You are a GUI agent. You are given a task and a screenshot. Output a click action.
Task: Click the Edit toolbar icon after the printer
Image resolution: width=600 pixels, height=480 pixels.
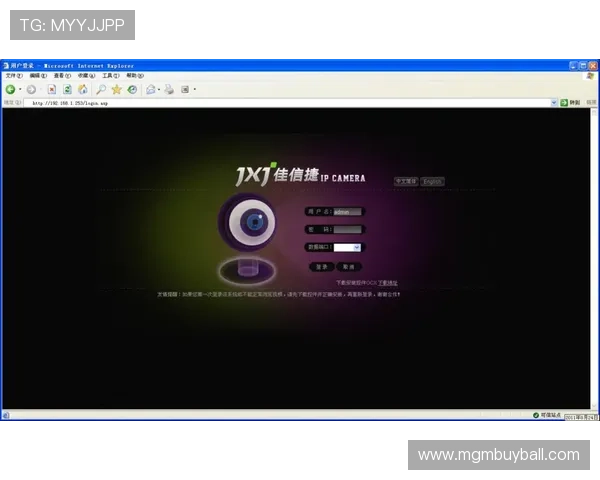tap(185, 90)
